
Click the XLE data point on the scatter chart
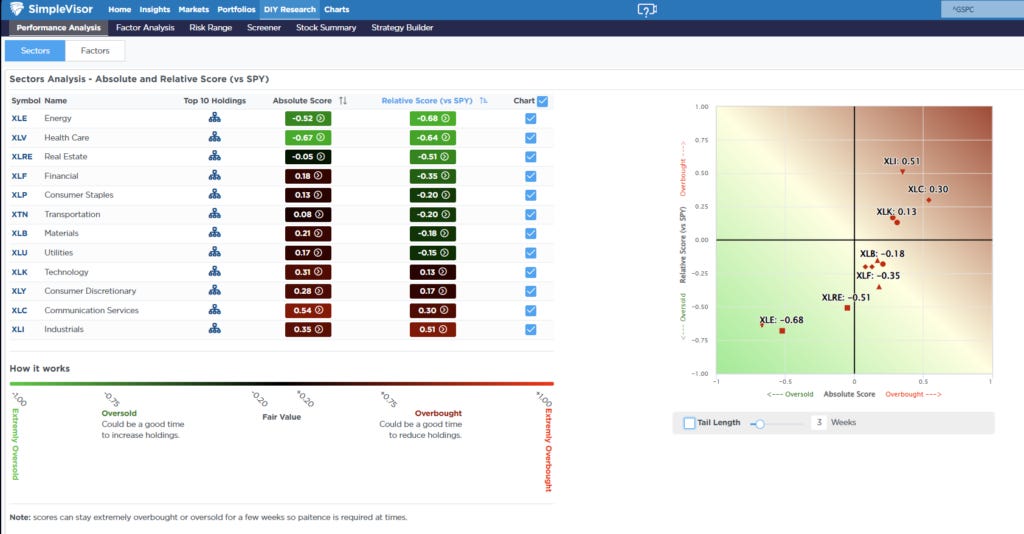coord(782,331)
